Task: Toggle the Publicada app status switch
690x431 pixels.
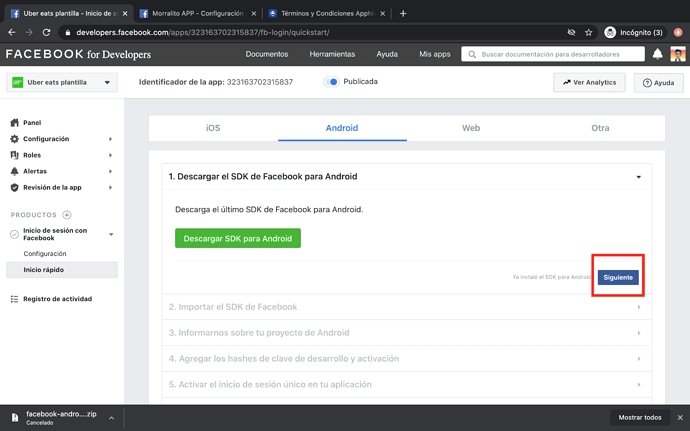Action: (x=331, y=82)
